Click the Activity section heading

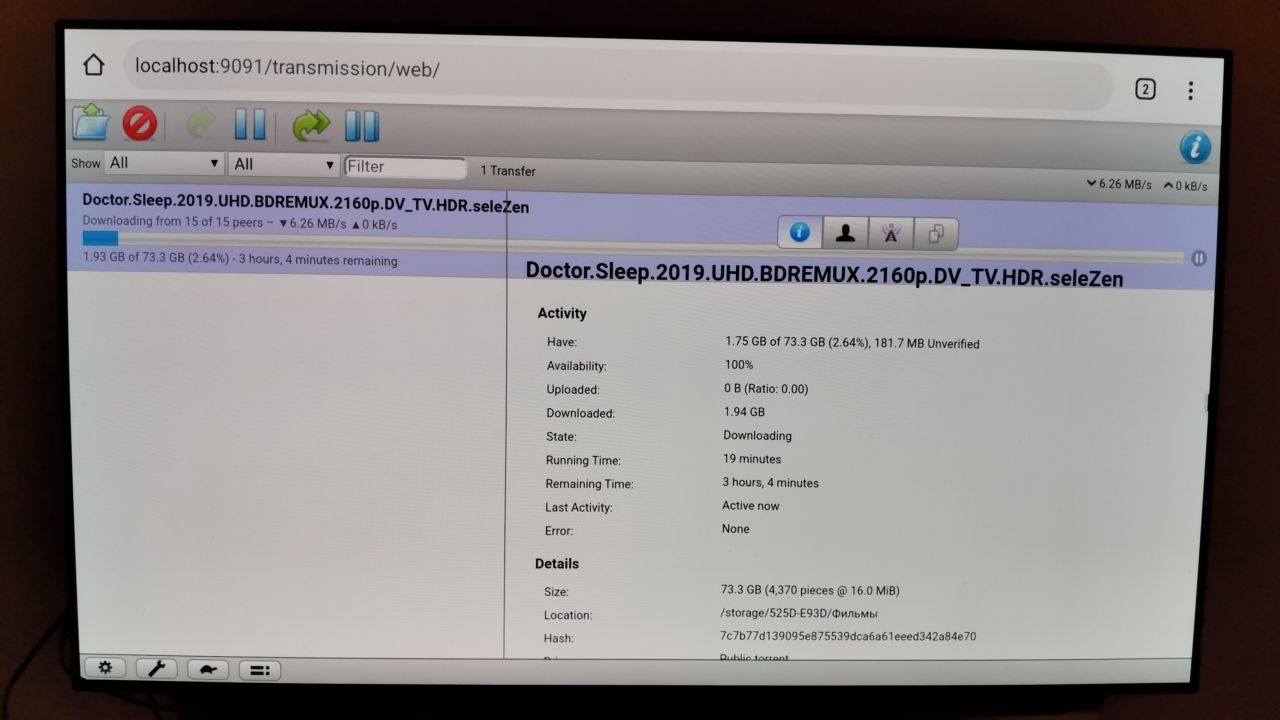click(x=562, y=313)
